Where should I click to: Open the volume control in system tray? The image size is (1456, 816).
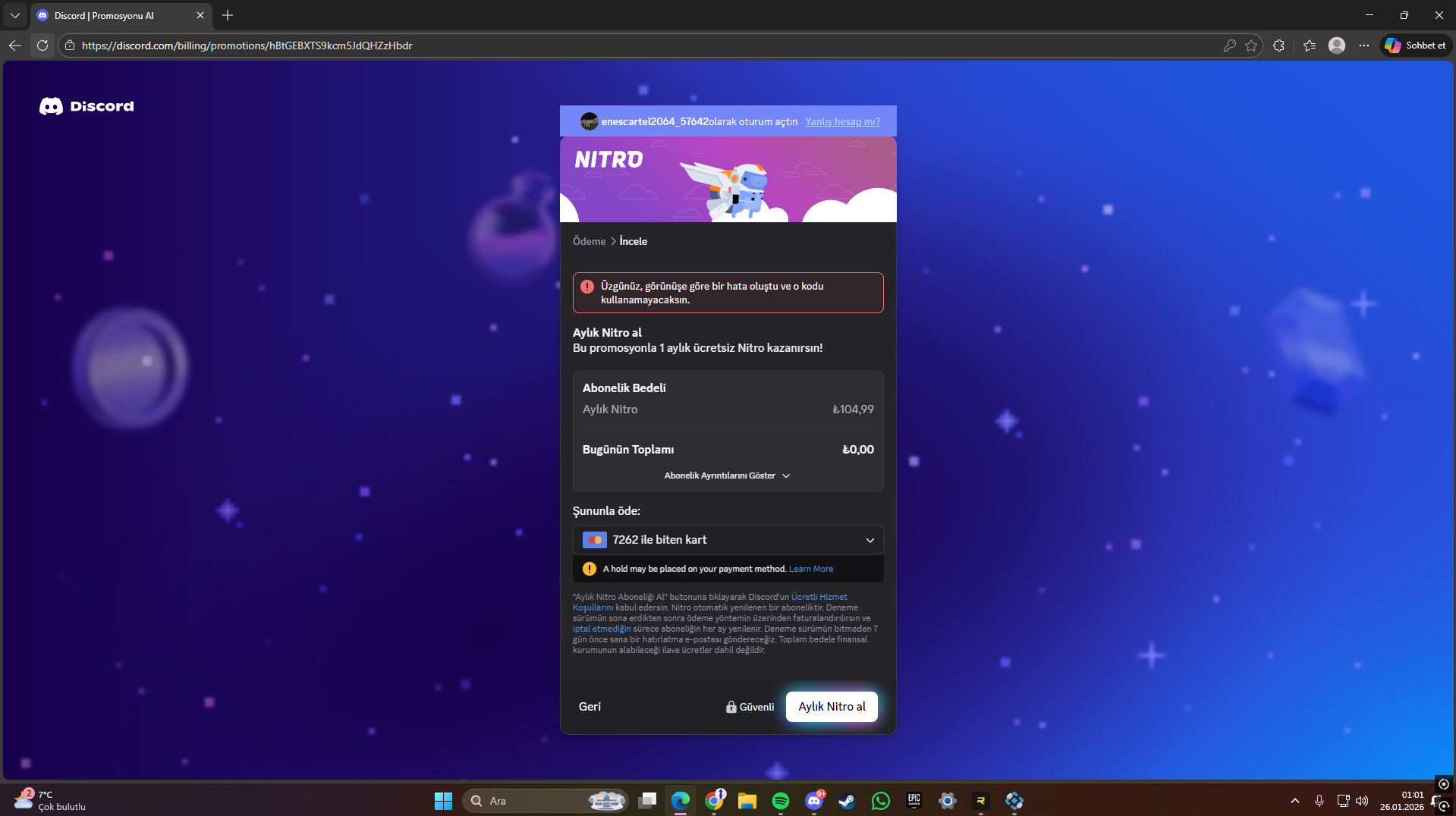1363,801
